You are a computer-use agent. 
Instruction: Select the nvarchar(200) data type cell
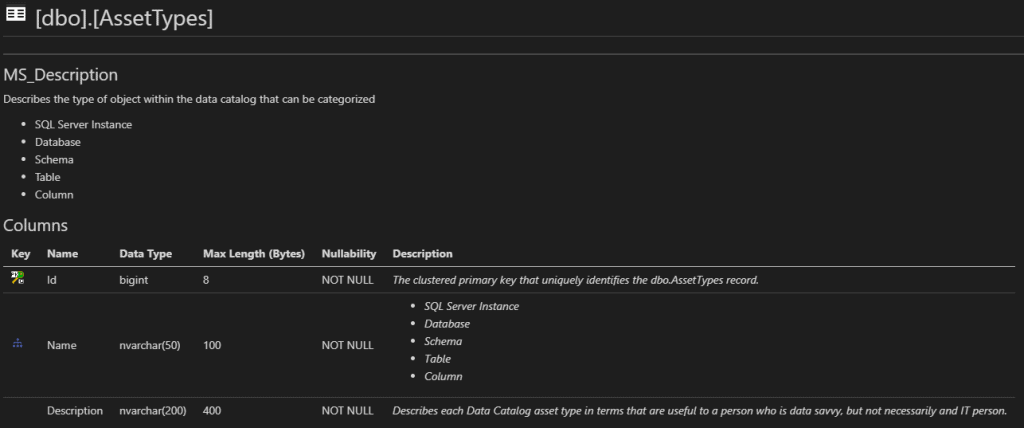pyautogui.click(x=153, y=411)
